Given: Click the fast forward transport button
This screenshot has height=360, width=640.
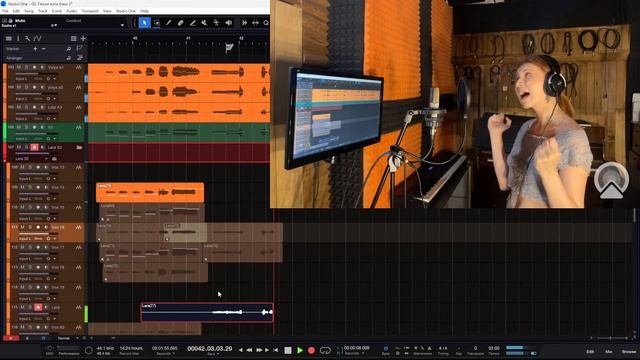Looking at the screenshot, I should coord(258,350).
